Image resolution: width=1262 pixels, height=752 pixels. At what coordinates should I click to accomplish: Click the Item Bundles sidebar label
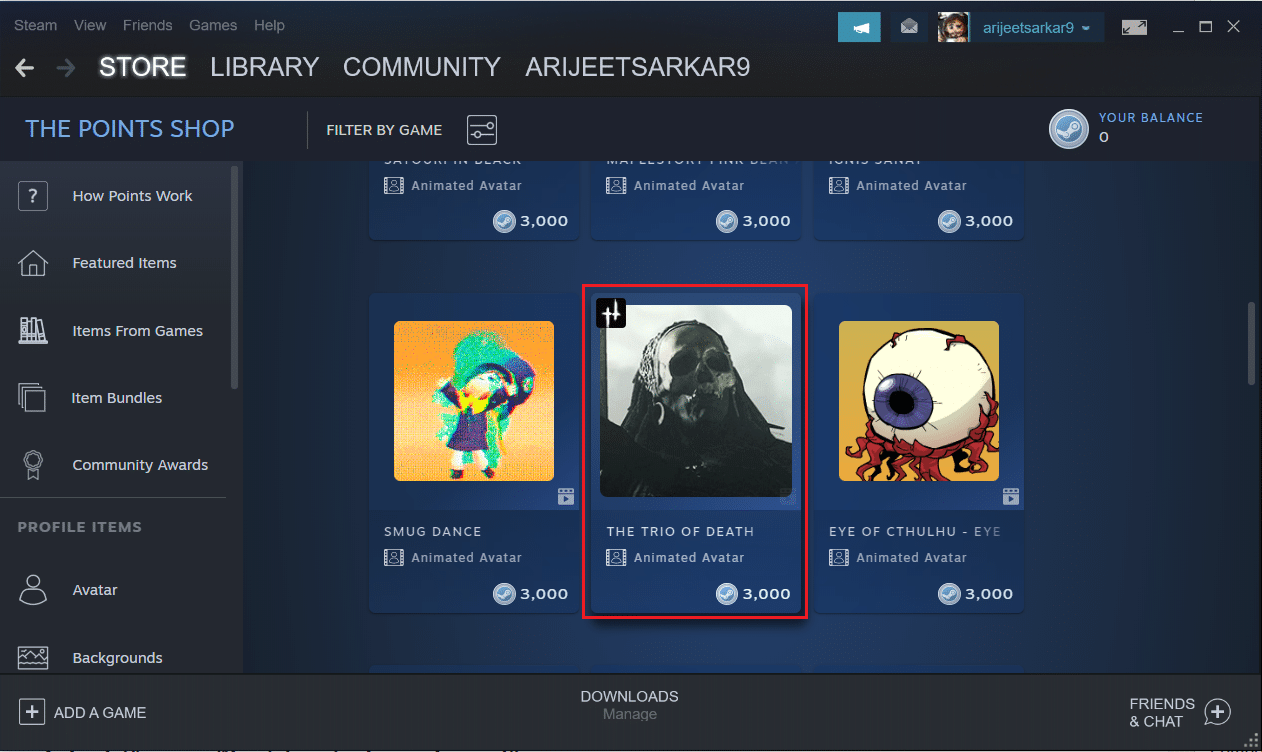pyautogui.click(x=116, y=398)
